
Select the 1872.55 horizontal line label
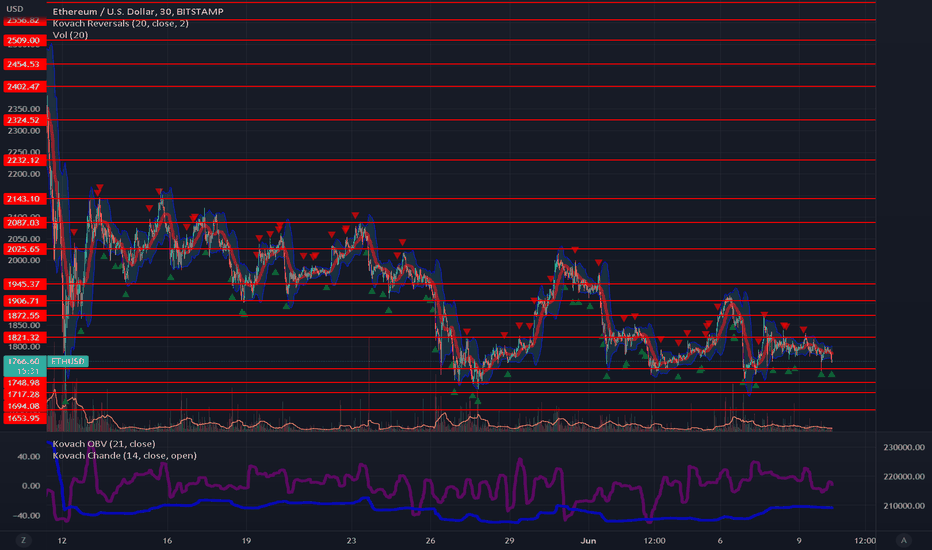point(25,316)
